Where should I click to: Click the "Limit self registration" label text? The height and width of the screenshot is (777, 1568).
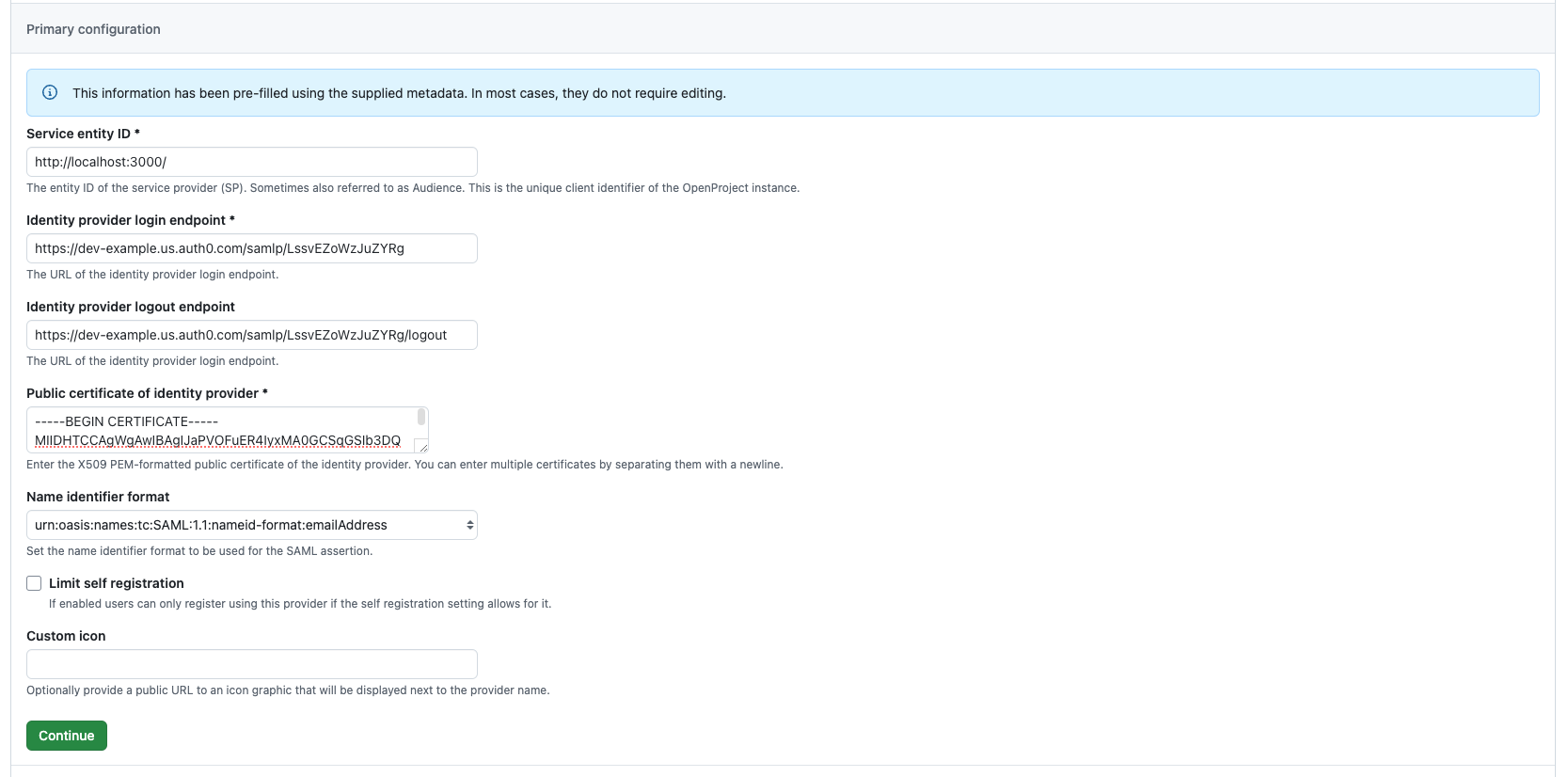116,583
